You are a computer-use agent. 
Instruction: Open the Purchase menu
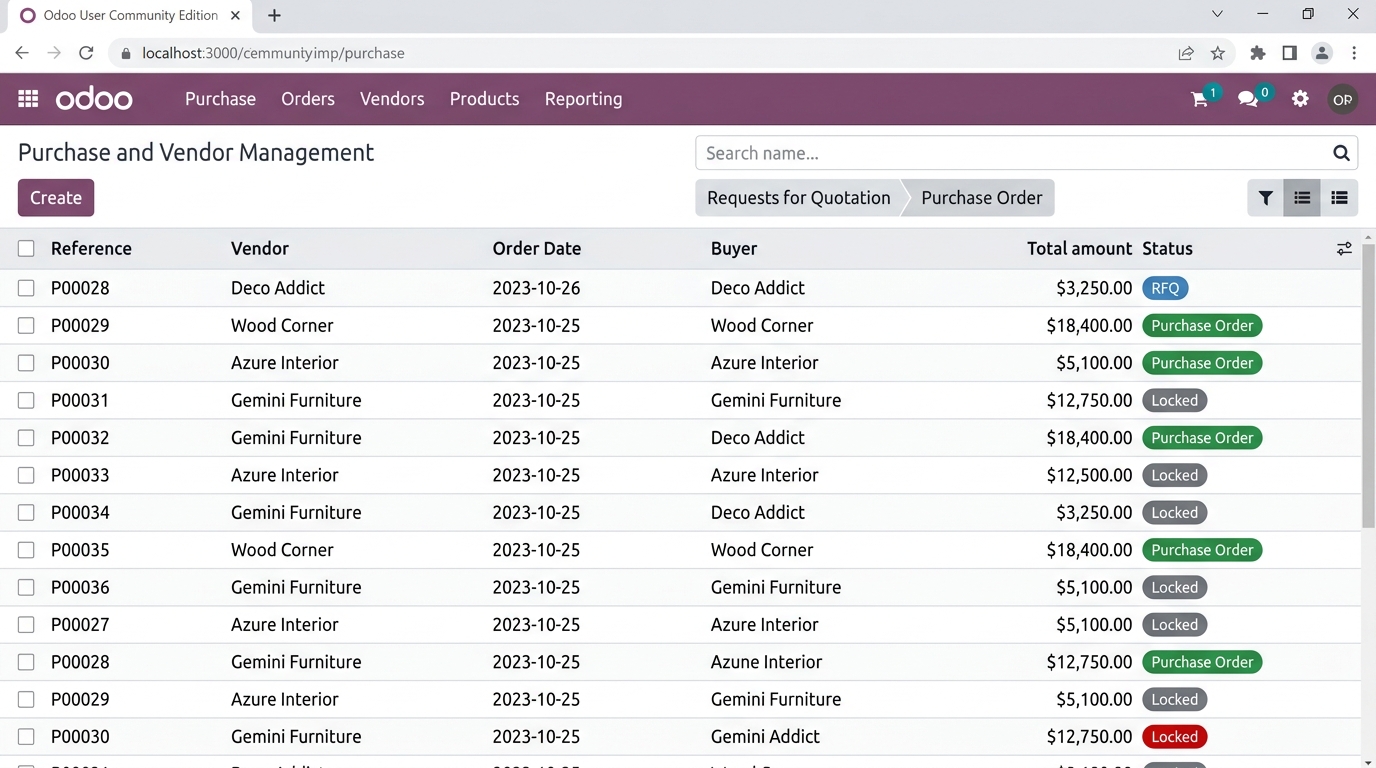click(x=220, y=99)
